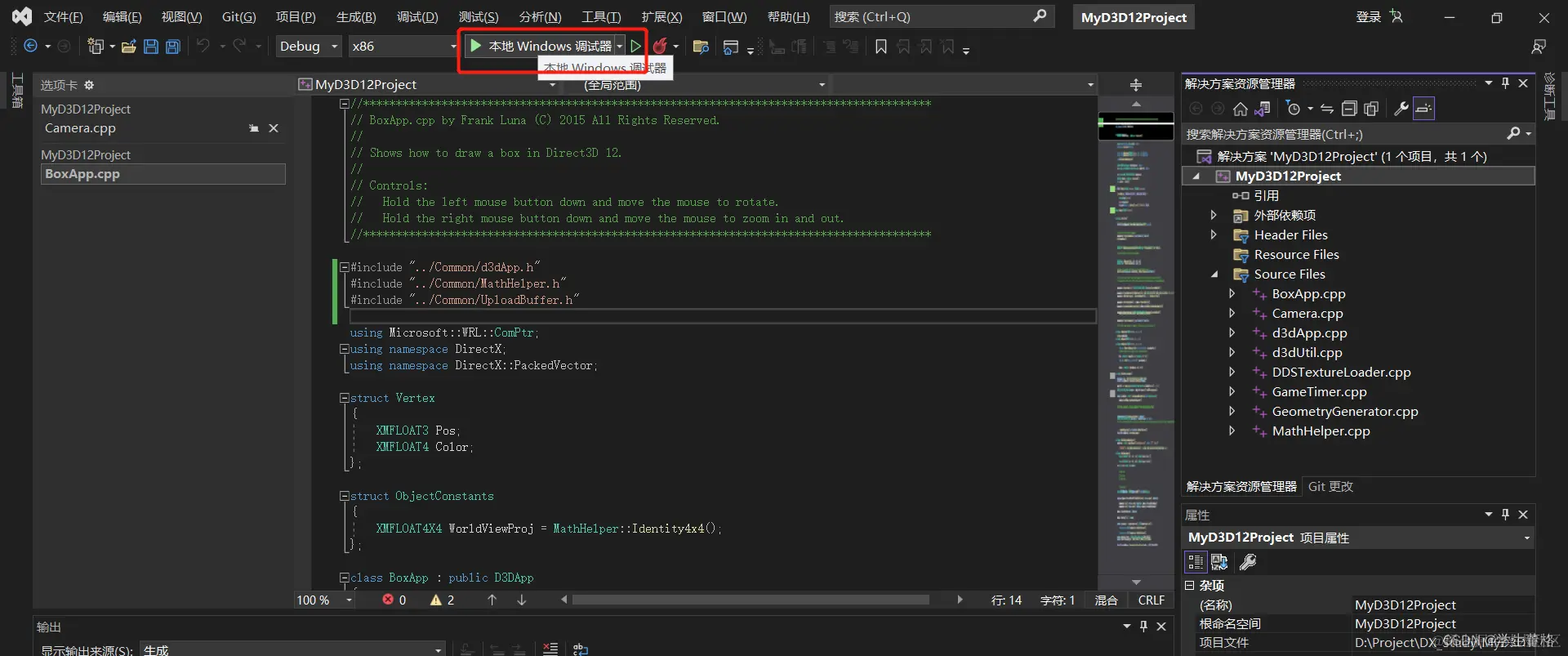Click the New Project toolbar icon
1568x656 pixels.
96,47
